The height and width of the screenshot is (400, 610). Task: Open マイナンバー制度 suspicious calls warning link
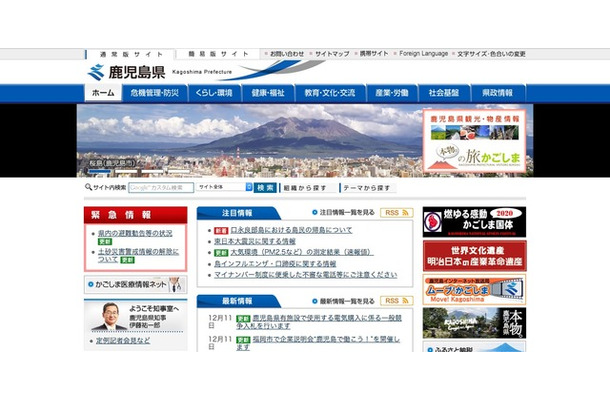pos(305,275)
